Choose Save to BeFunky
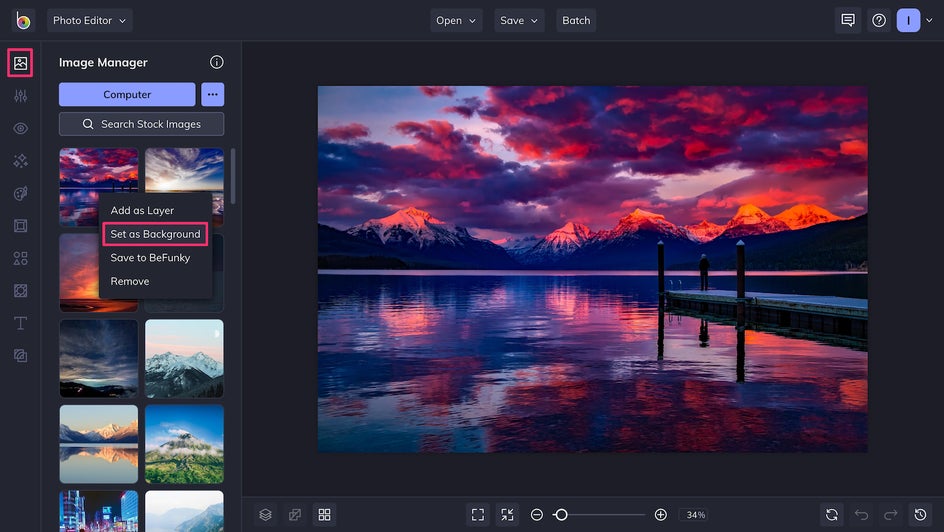This screenshot has width=944, height=532. [x=151, y=258]
